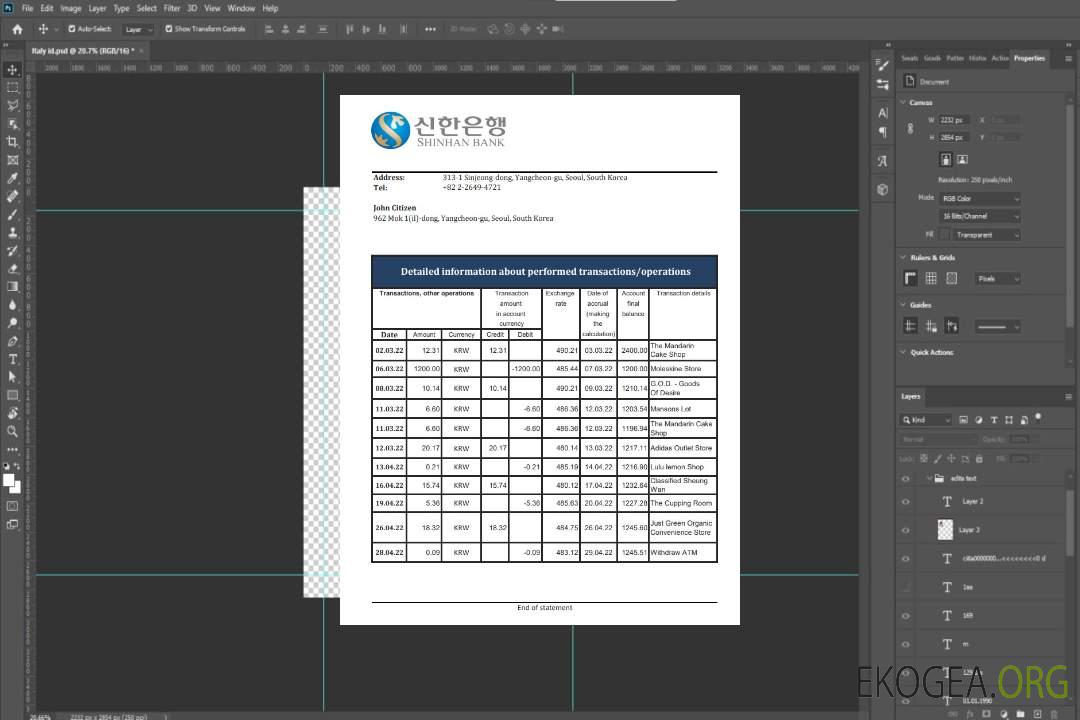The image size is (1080, 720).
Task: Switch to the Actions panel tab
Action: tap(1000, 58)
